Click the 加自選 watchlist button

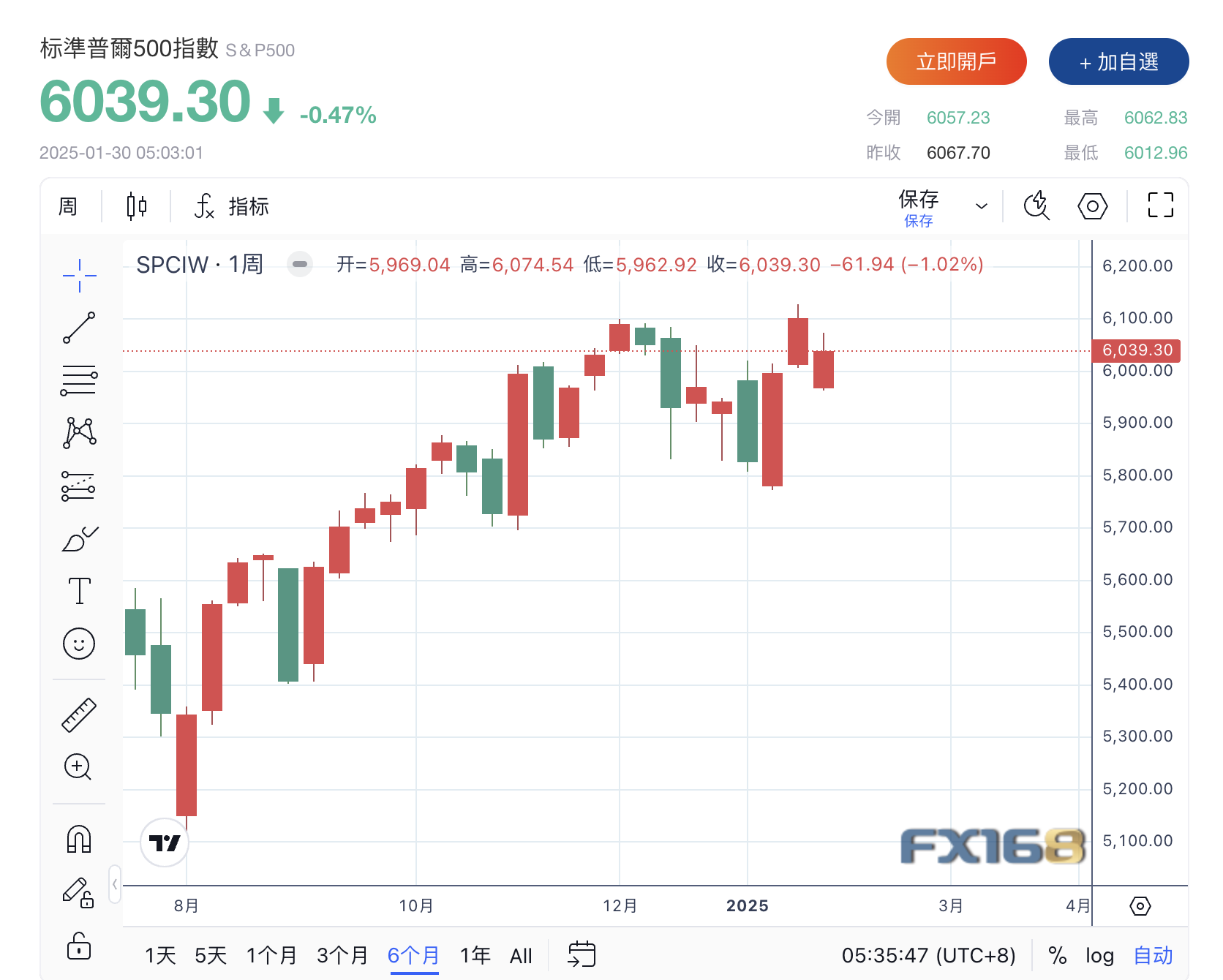click(1118, 61)
